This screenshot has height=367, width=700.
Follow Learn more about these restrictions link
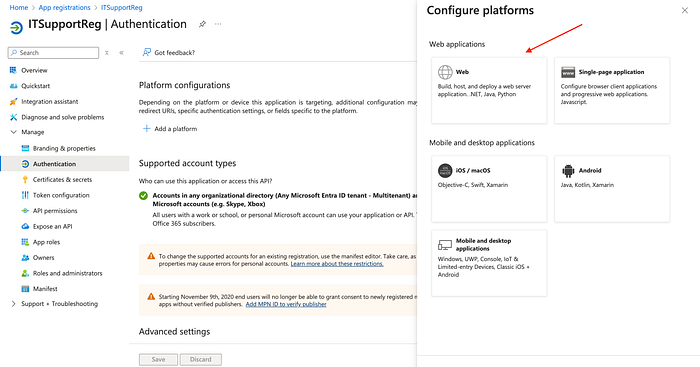pyautogui.click(x=337, y=264)
